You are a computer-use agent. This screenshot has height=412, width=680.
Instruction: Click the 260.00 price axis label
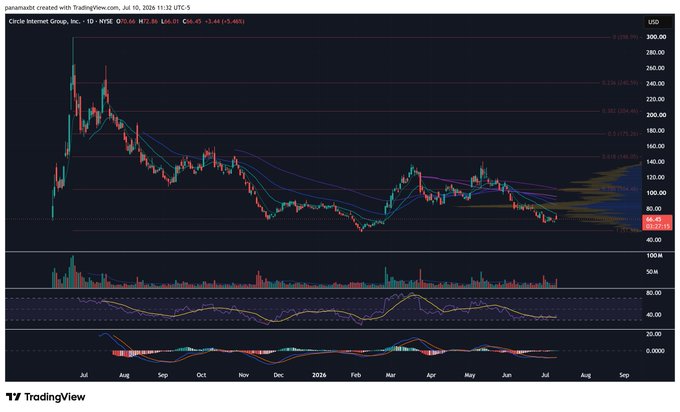point(656,68)
